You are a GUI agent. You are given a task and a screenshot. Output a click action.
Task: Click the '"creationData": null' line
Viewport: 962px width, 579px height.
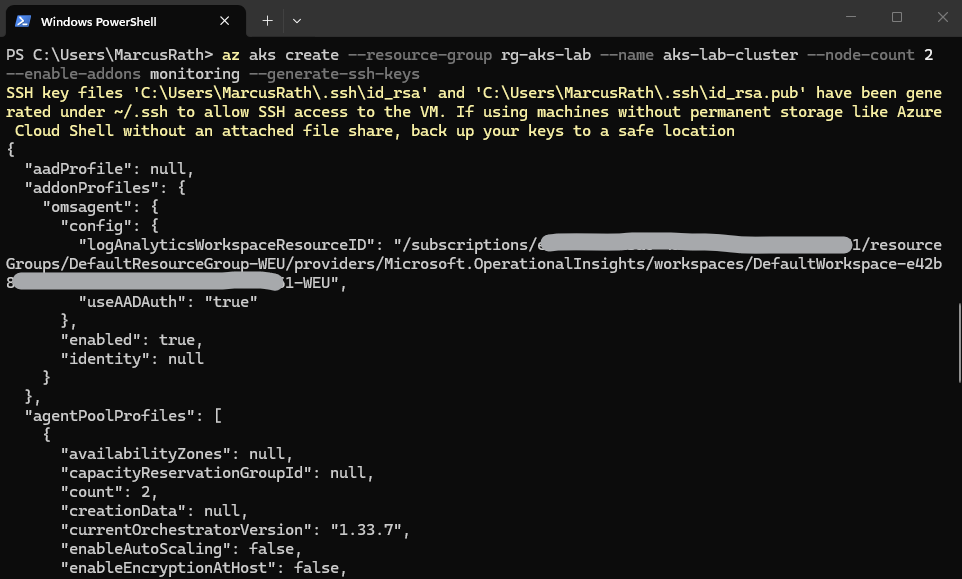[x=154, y=511]
